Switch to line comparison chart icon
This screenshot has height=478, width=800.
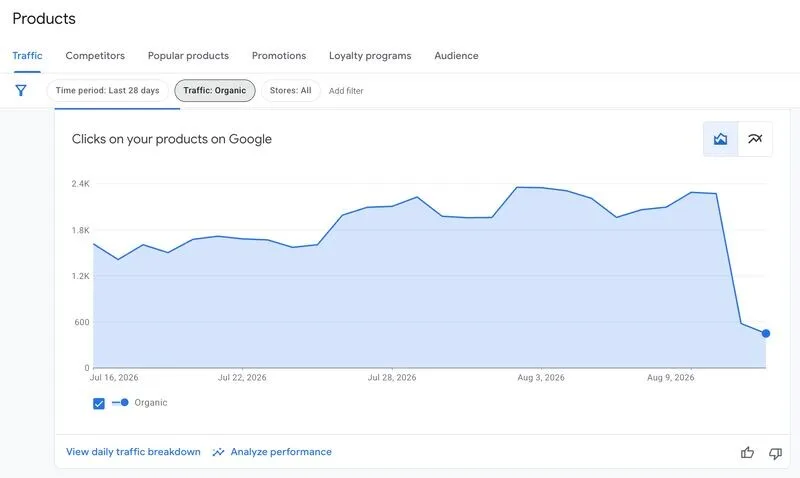(755, 139)
